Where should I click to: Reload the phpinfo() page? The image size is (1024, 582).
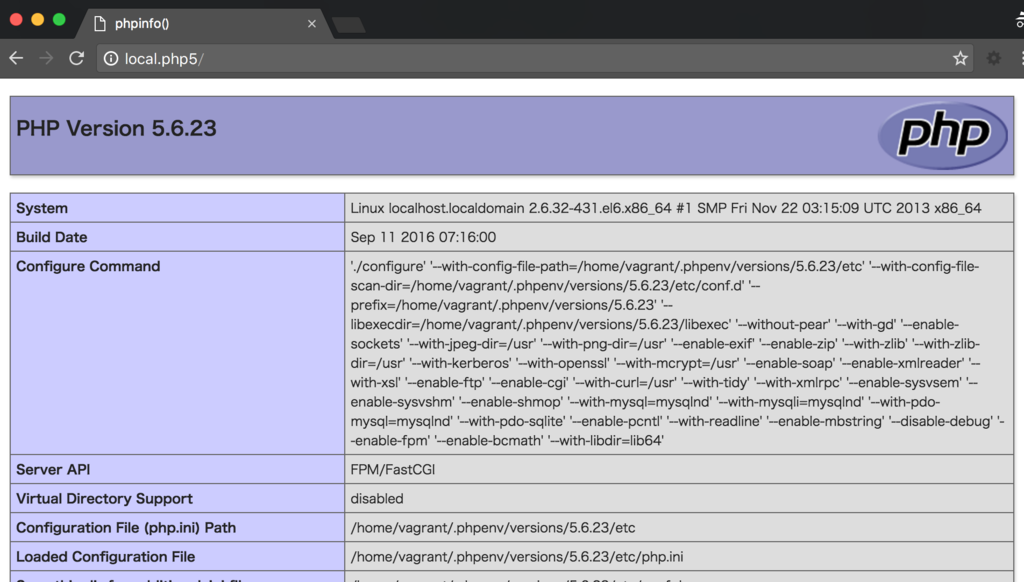76,58
